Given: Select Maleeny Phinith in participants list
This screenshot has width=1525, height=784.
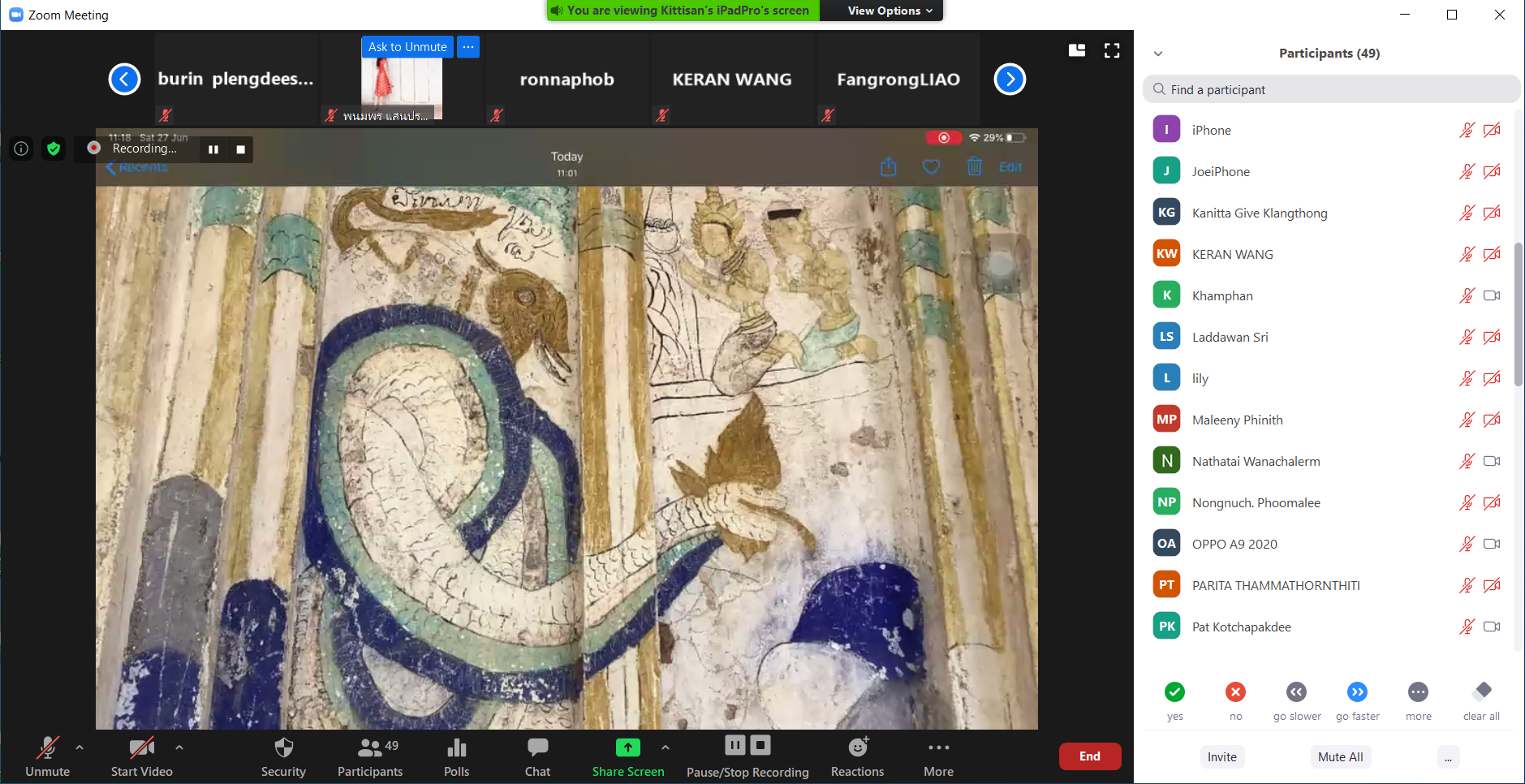Looking at the screenshot, I should point(1329,420).
